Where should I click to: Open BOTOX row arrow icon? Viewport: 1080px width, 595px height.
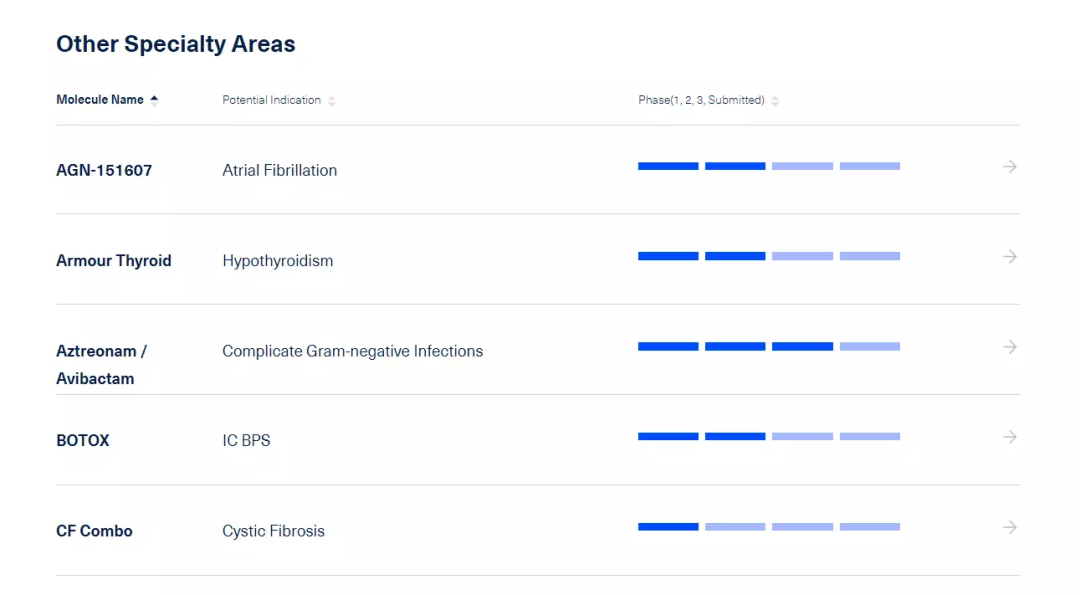pos(1009,437)
